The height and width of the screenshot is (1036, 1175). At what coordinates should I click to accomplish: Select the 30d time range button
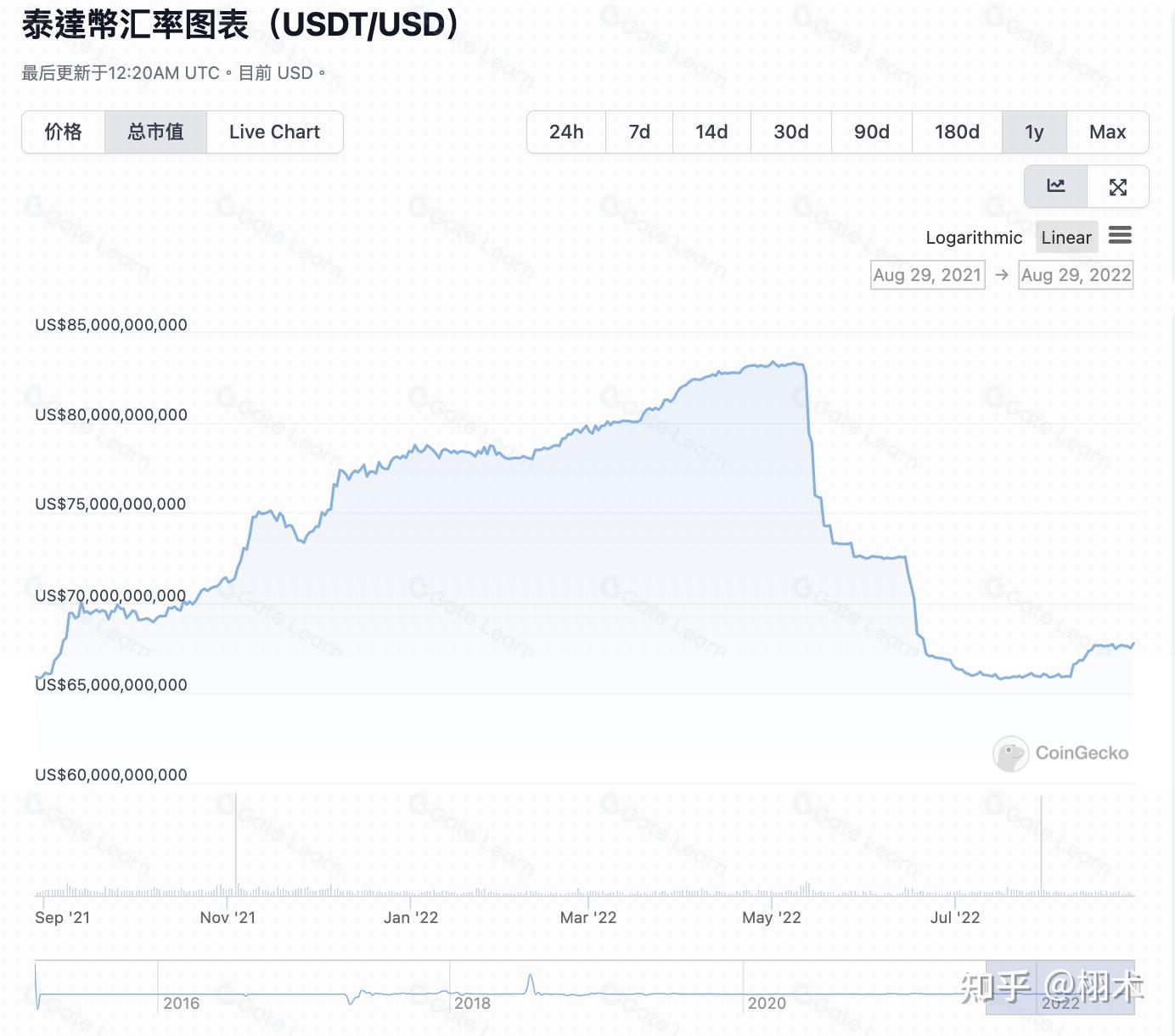790,132
